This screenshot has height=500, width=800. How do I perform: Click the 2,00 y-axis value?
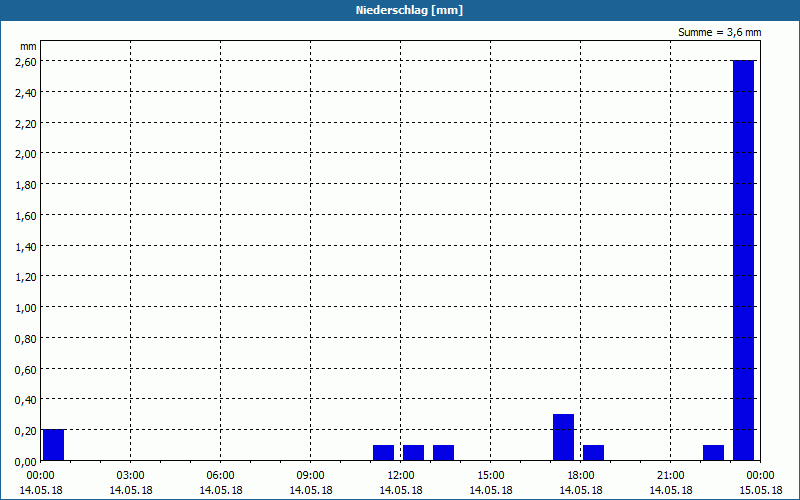pos(28,154)
